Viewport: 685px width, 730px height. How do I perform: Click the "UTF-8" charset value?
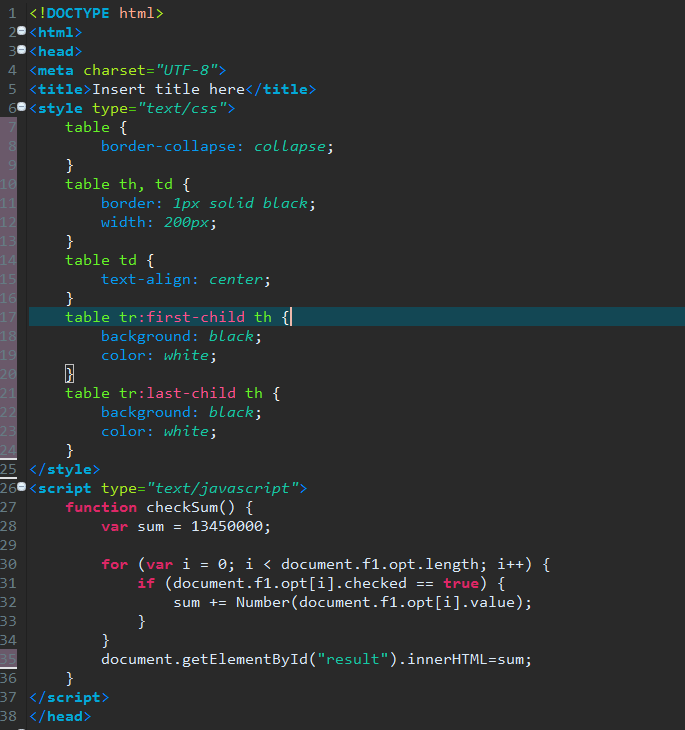[187, 70]
